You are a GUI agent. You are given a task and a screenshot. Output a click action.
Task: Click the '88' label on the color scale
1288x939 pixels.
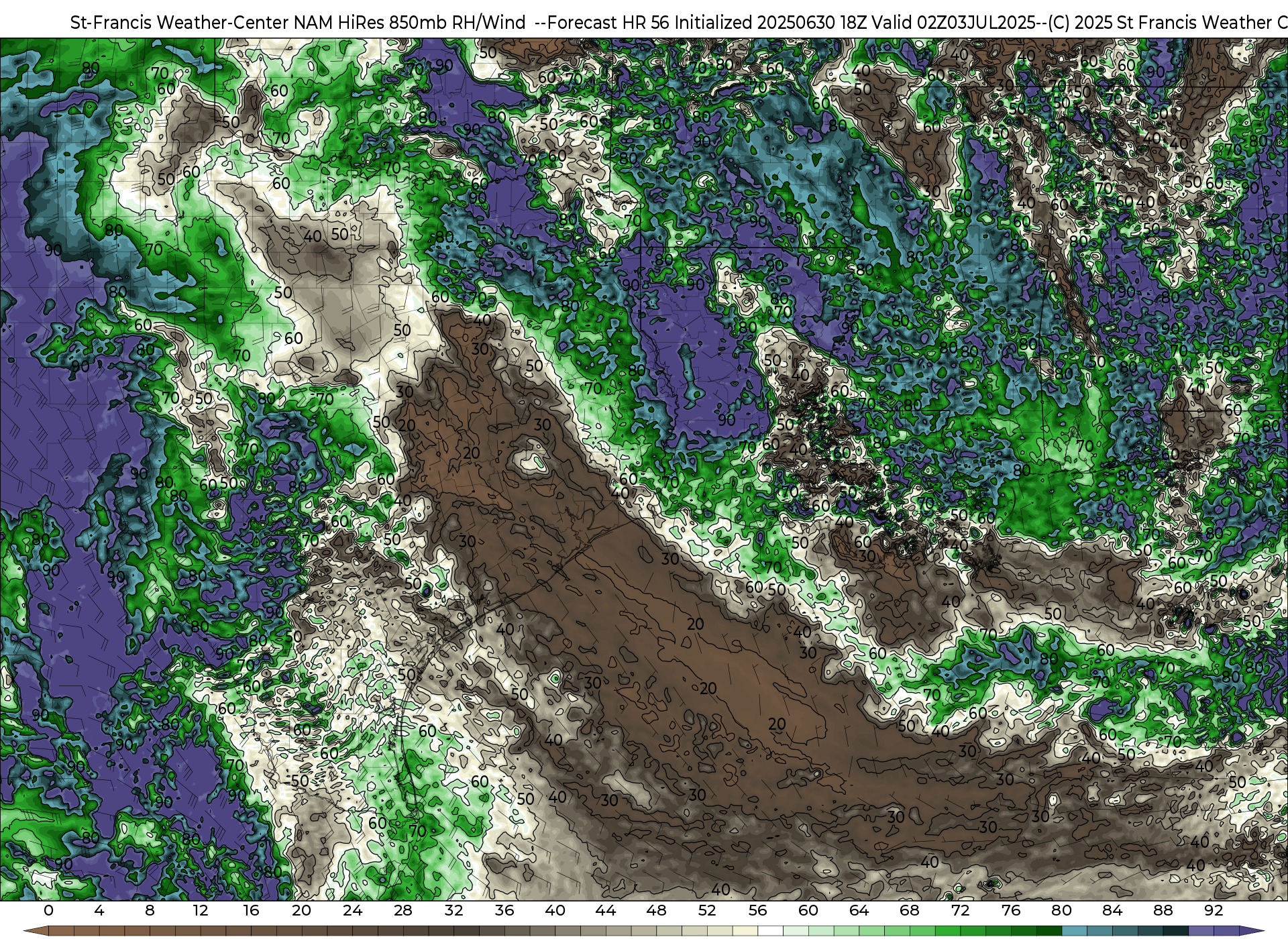click(1163, 911)
